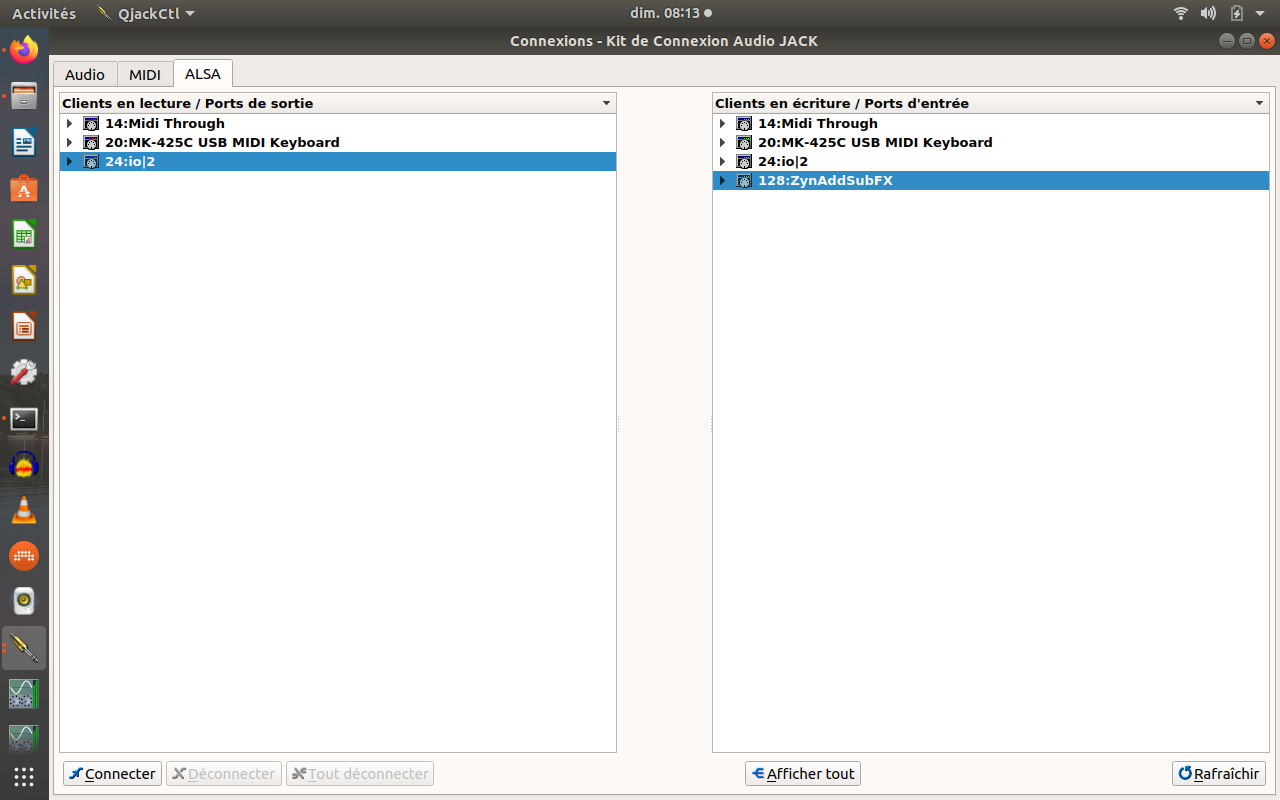Click the output 24:io|2 client icon

click(x=91, y=162)
